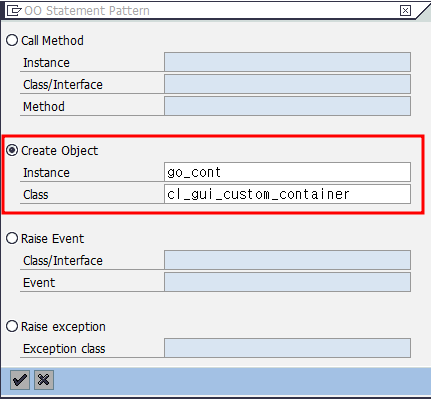This screenshot has height=399, width=431.
Task: Click the dialog title bar icon
Action: (x=14, y=11)
